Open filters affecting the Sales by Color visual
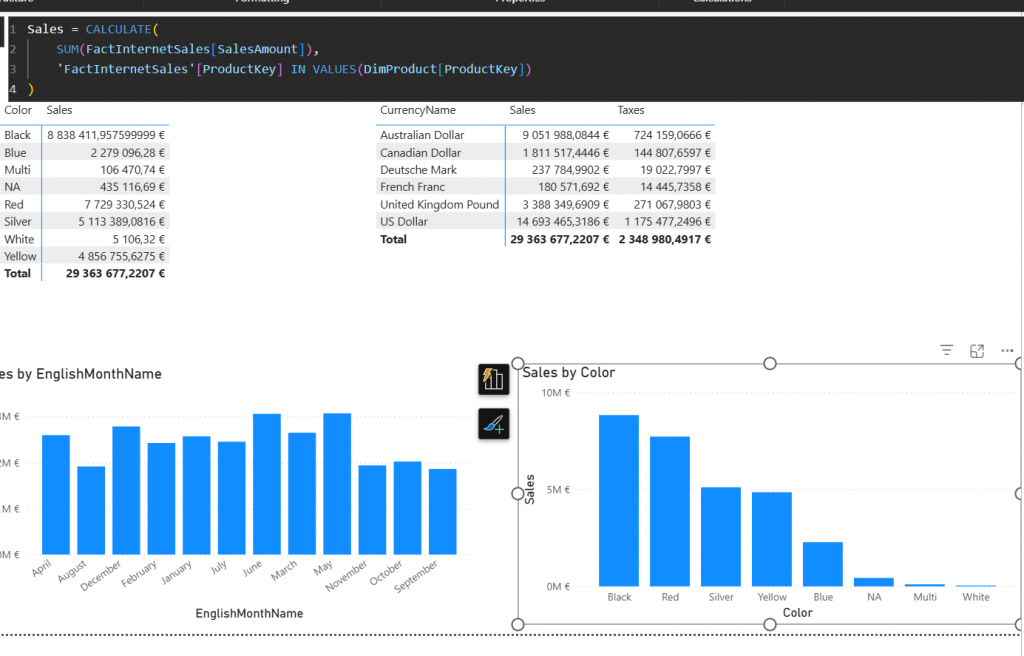Screen dimensions: 1024x656 point(946,350)
